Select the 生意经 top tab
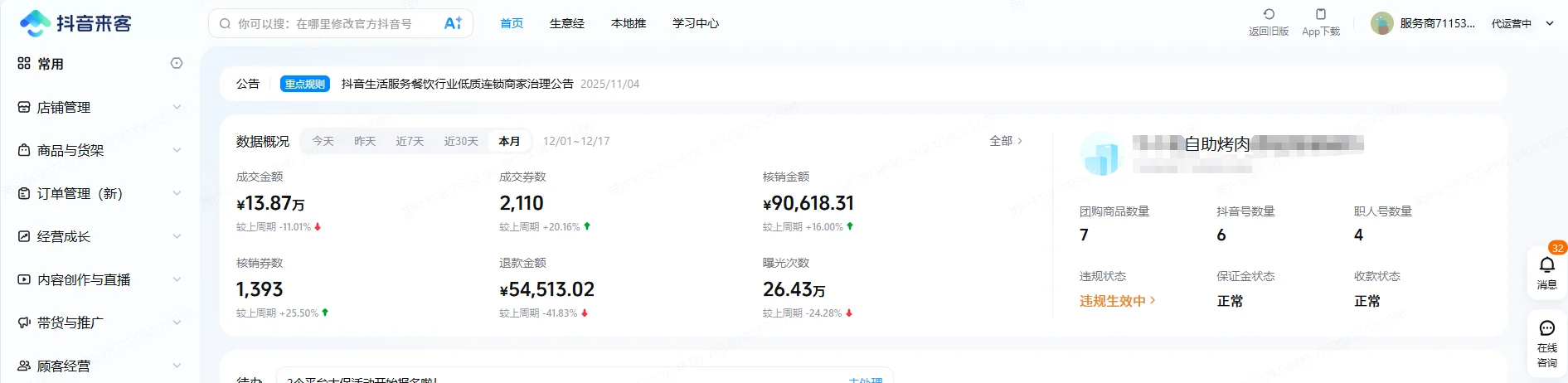This screenshot has width=1568, height=383. (567, 23)
